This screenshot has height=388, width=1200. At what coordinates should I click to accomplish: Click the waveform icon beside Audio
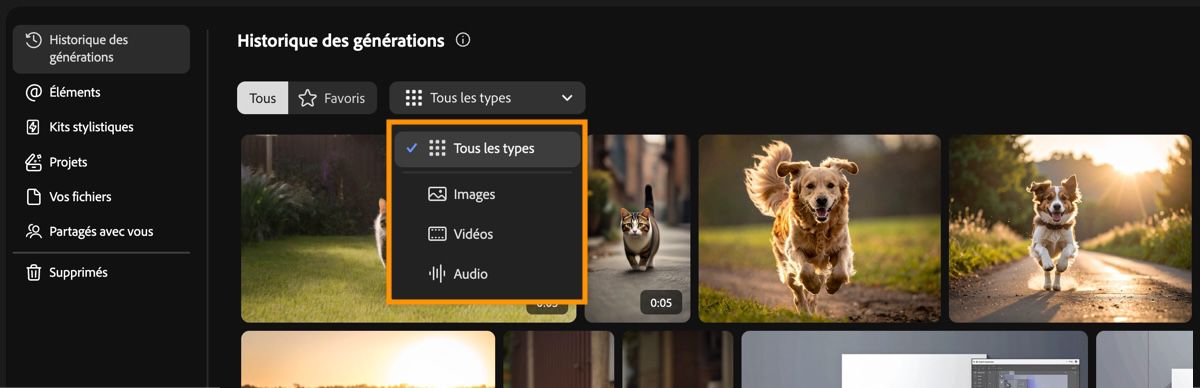pos(437,273)
